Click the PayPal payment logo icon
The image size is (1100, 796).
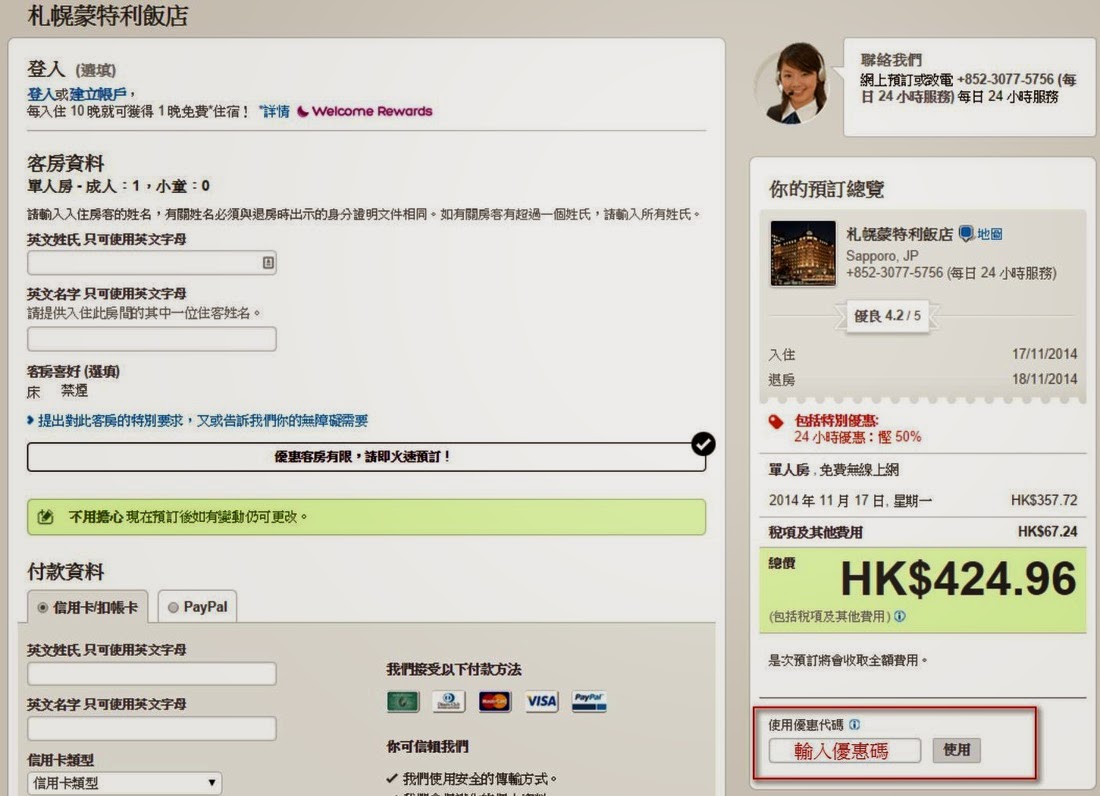tap(589, 701)
